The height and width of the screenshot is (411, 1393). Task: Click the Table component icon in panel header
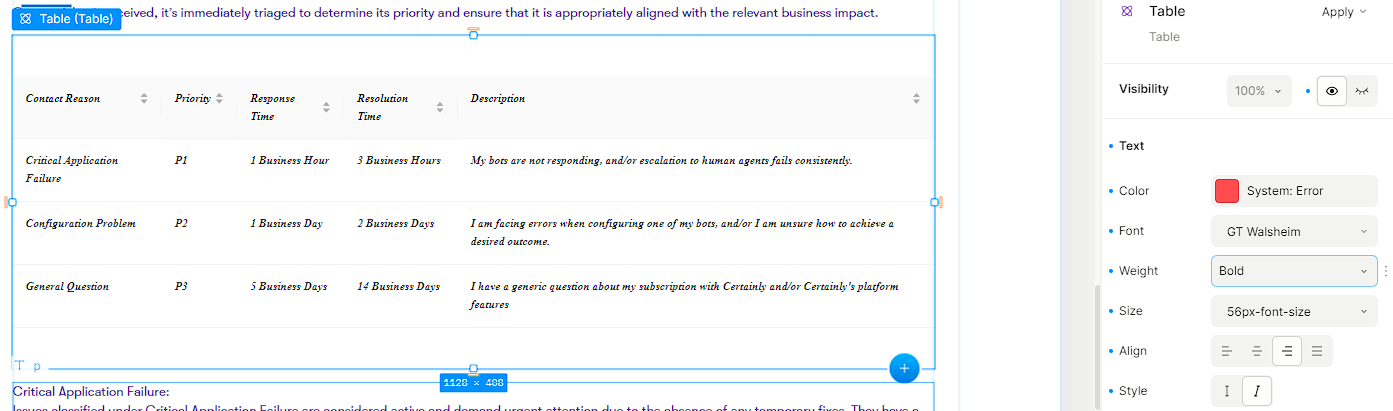click(x=1127, y=12)
